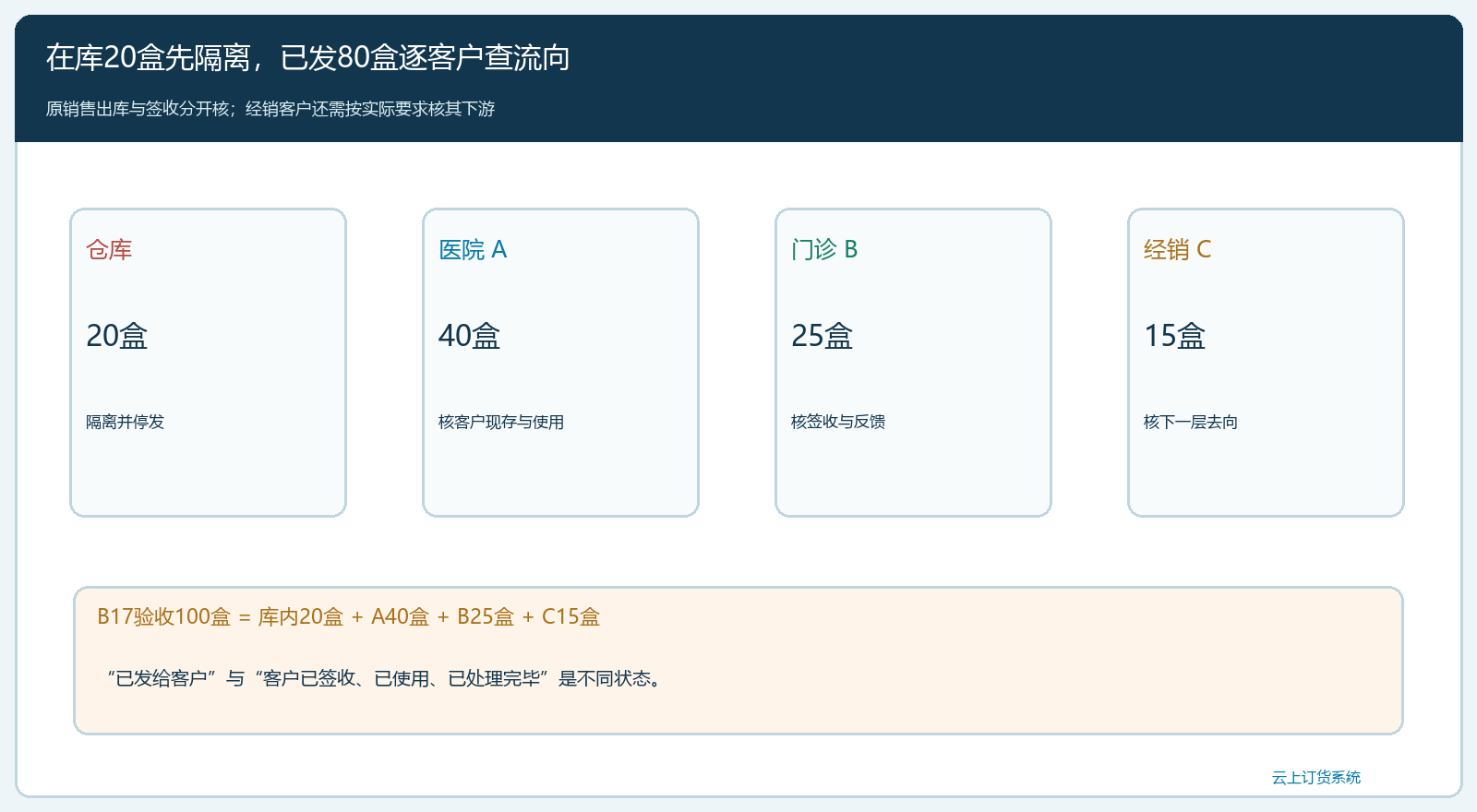Click the 15盒 quantity value

1174,336
